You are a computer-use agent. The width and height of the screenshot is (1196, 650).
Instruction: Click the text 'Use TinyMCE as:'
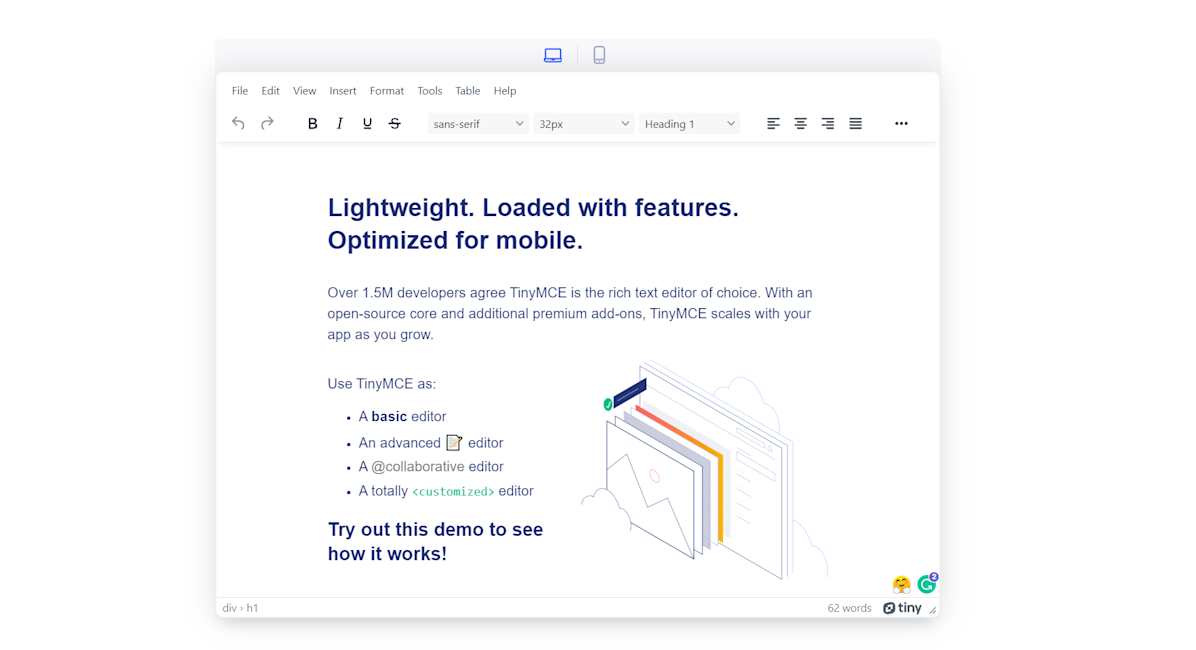click(381, 384)
